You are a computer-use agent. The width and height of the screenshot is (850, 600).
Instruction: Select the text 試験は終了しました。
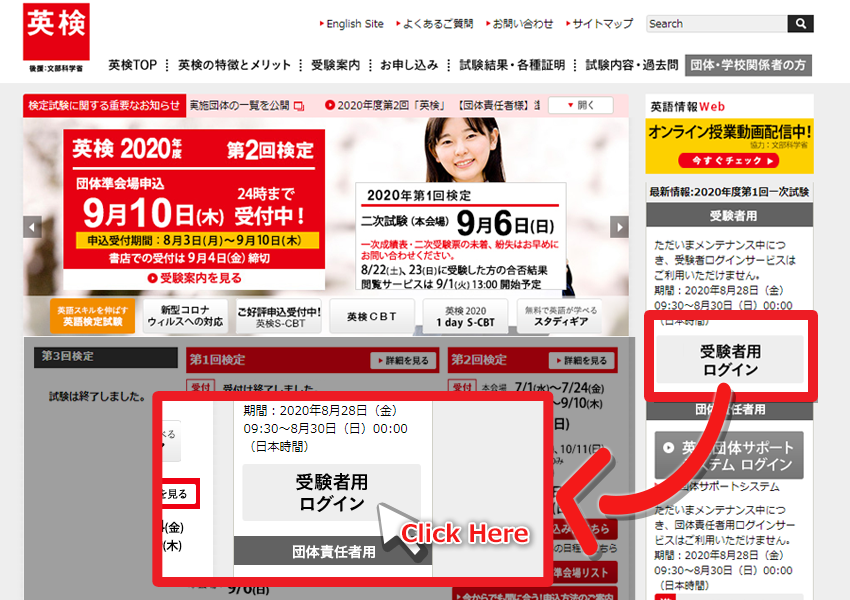(98, 397)
